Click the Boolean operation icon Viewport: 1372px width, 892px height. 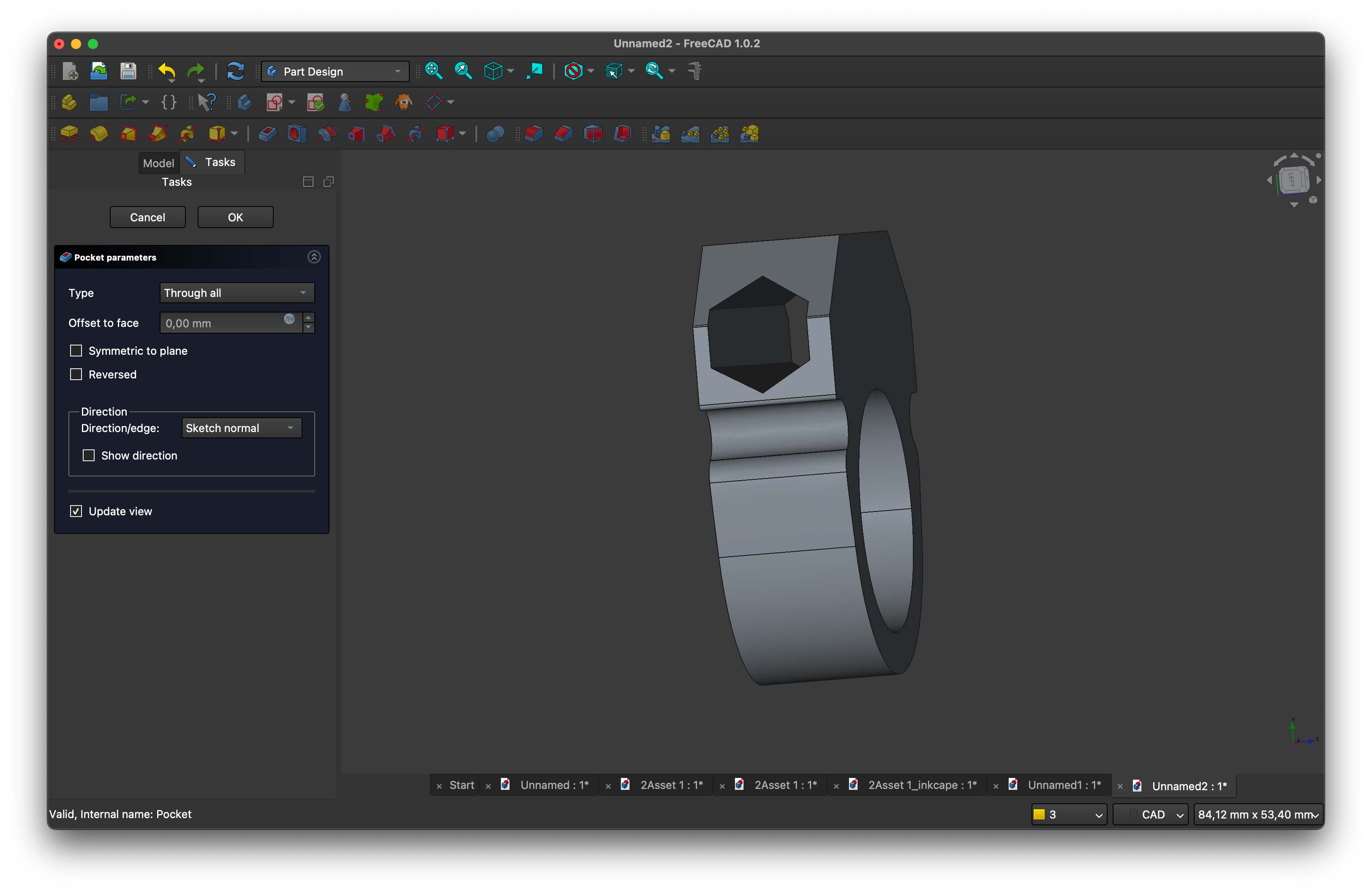point(495,134)
